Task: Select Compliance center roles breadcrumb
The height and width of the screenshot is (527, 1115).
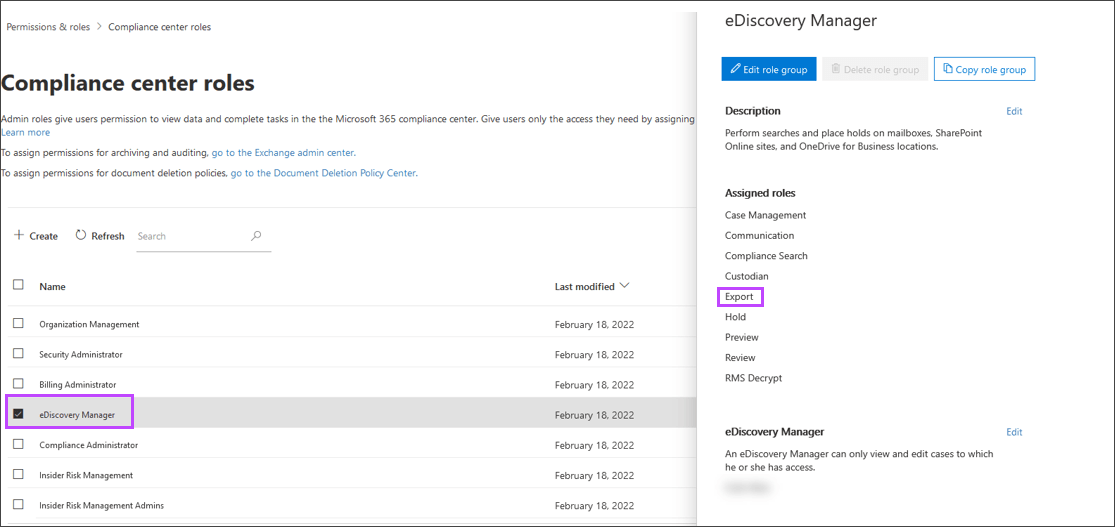Action: [159, 27]
